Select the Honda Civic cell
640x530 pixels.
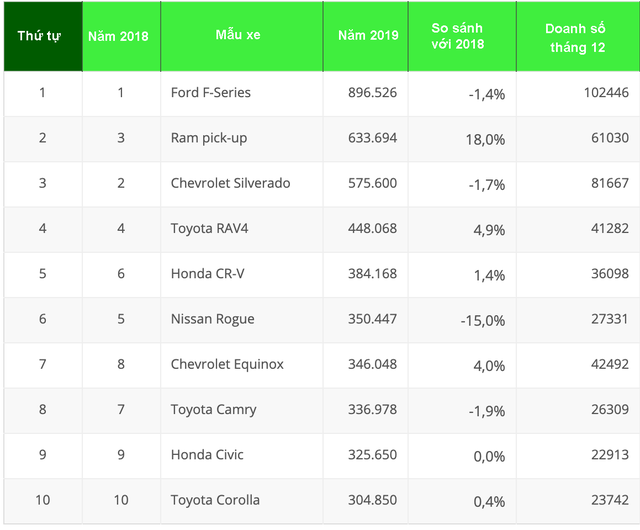pos(207,455)
